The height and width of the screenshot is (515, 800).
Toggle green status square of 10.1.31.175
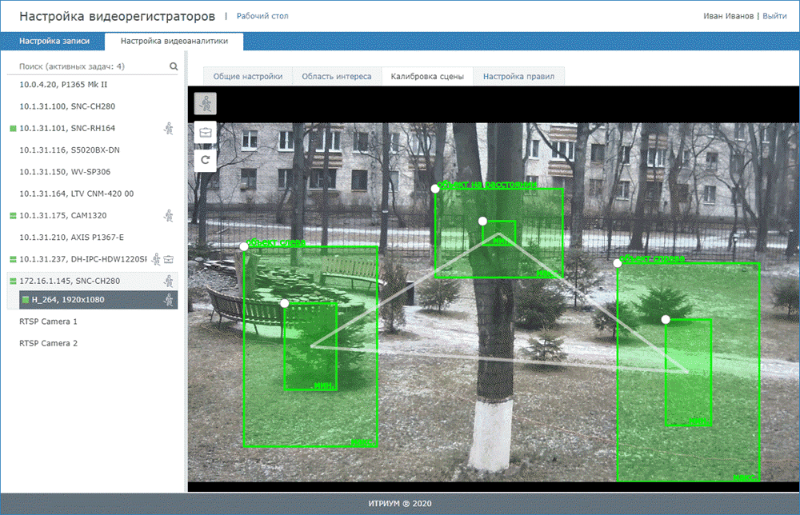13,215
